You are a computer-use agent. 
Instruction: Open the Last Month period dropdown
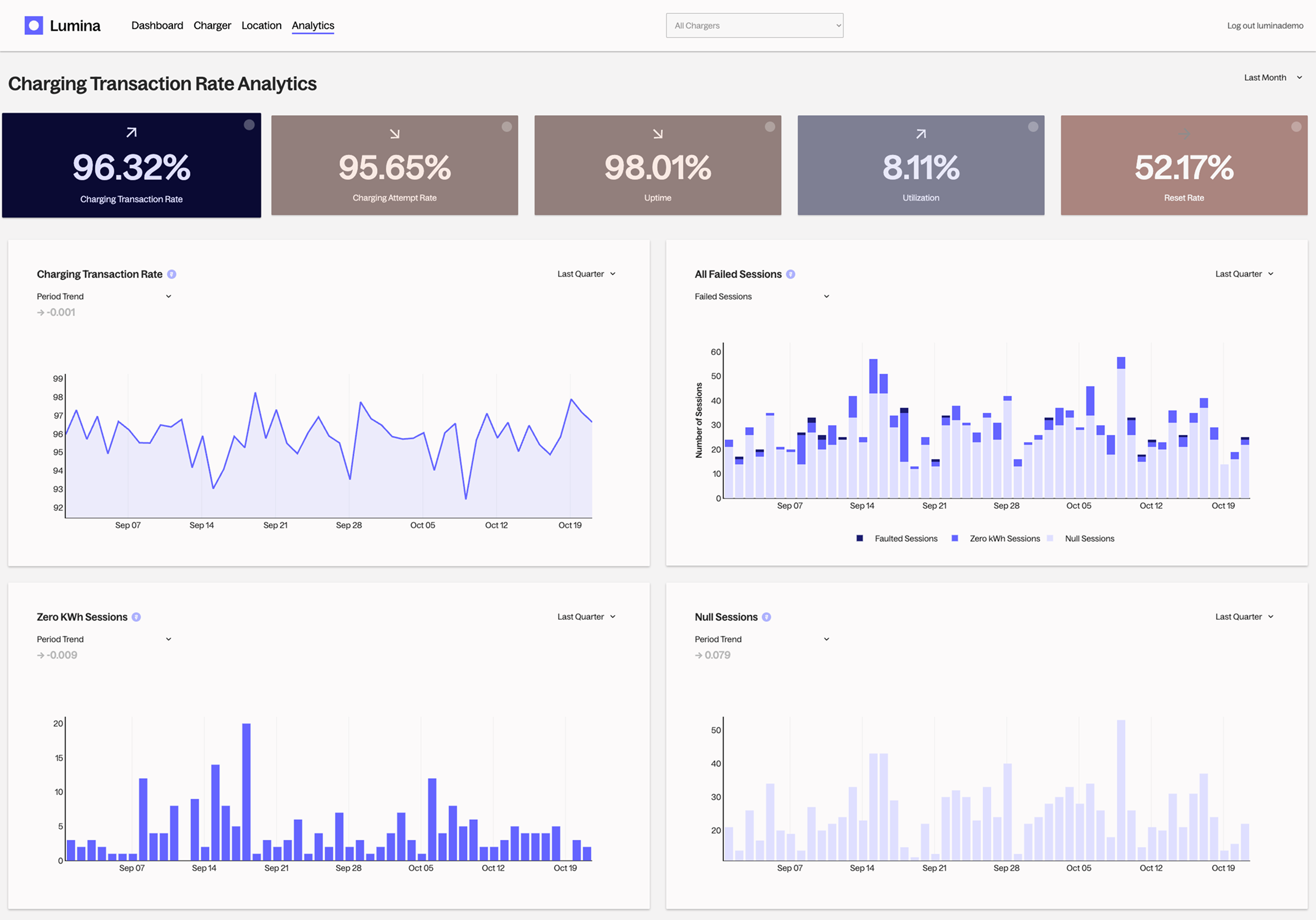coord(1272,78)
